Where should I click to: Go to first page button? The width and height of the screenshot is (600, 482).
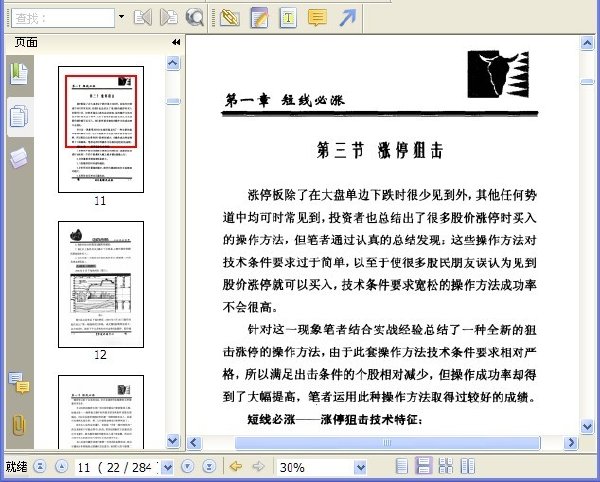tap(40, 466)
